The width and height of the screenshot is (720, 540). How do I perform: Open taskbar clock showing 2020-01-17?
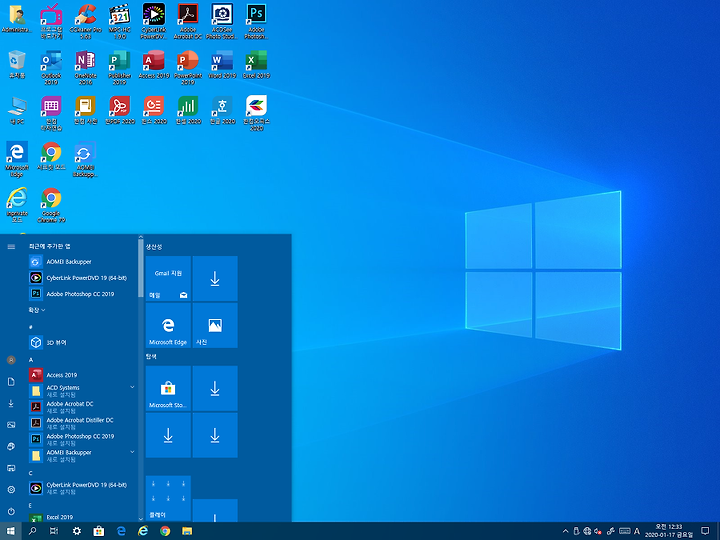pos(669,531)
